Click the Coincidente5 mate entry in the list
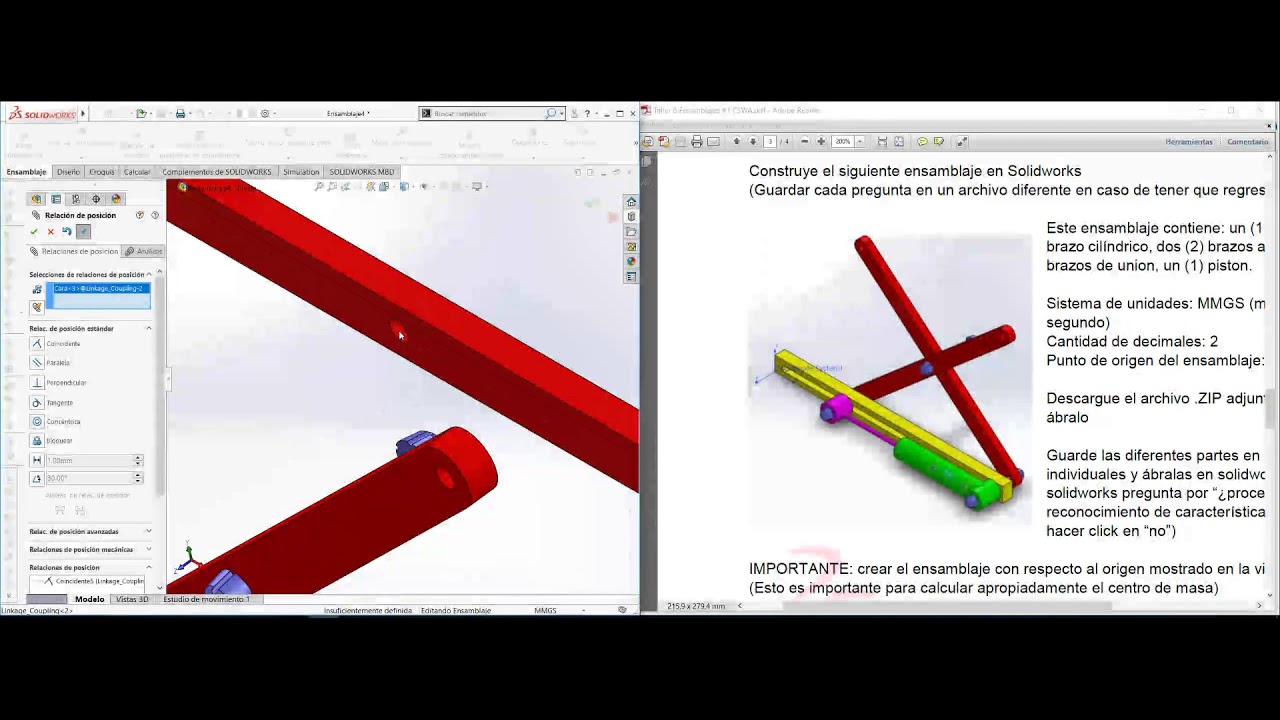 click(x=95, y=581)
